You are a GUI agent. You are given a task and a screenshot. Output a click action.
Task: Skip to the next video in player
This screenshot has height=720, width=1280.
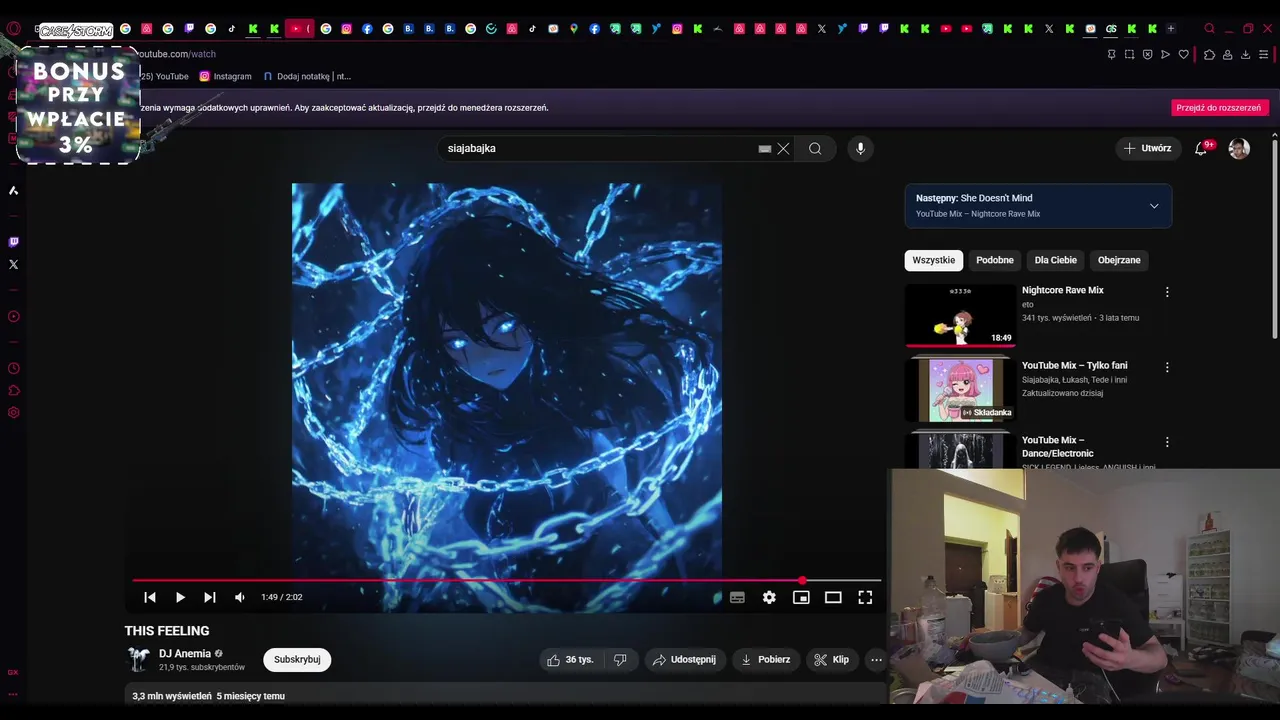(210, 597)
